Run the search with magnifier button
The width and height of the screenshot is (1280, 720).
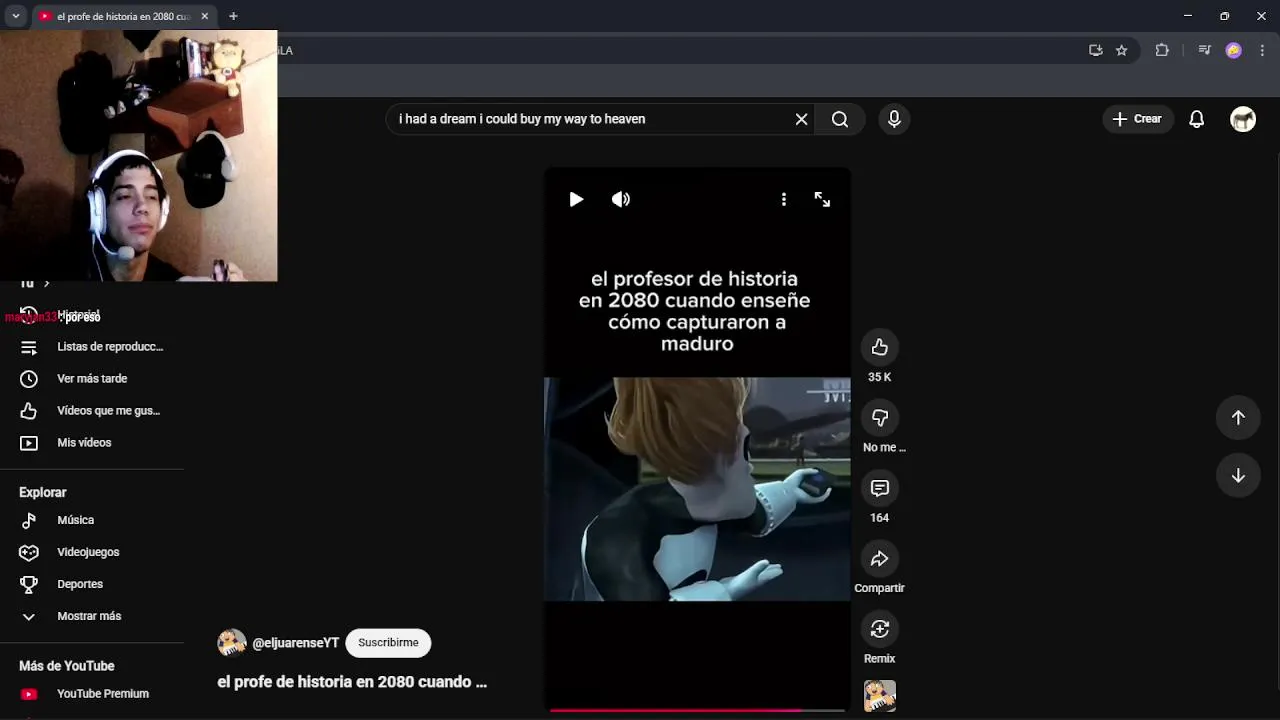click(x=840, y=119)
